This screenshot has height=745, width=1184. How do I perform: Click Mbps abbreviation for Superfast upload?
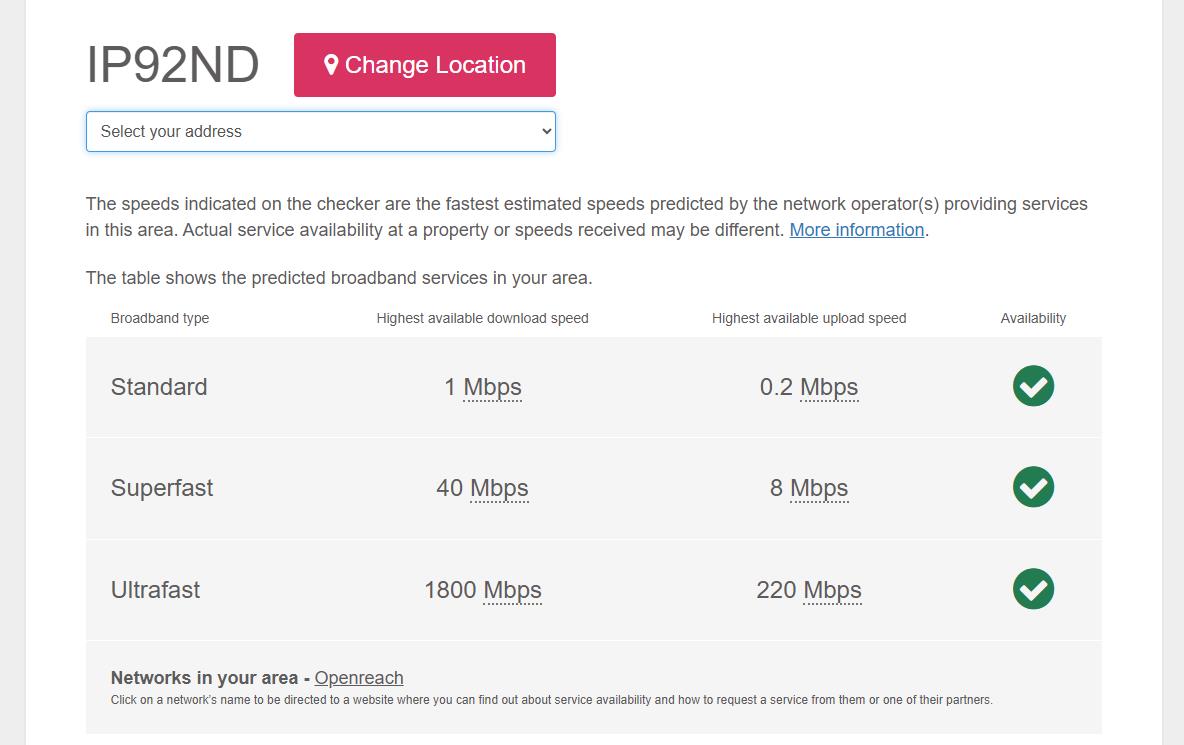819,488
